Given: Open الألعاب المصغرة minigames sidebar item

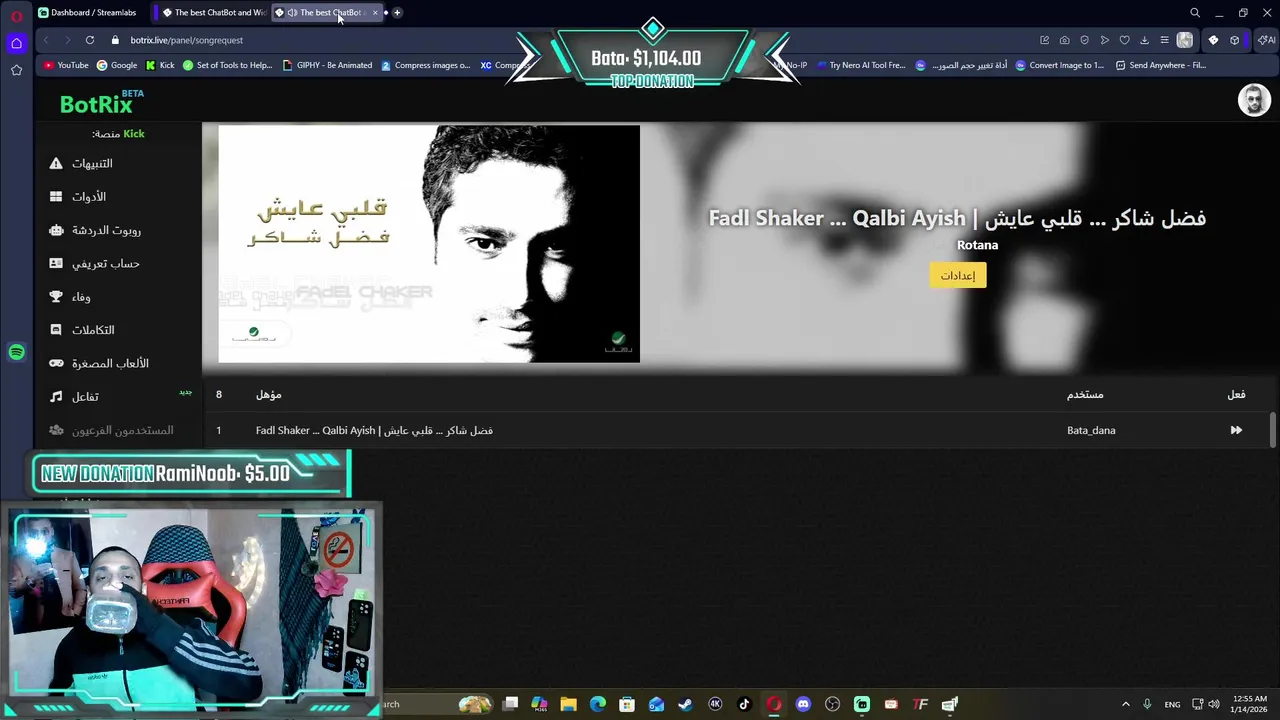Looking at the screenshot, I should pos(110,363).
